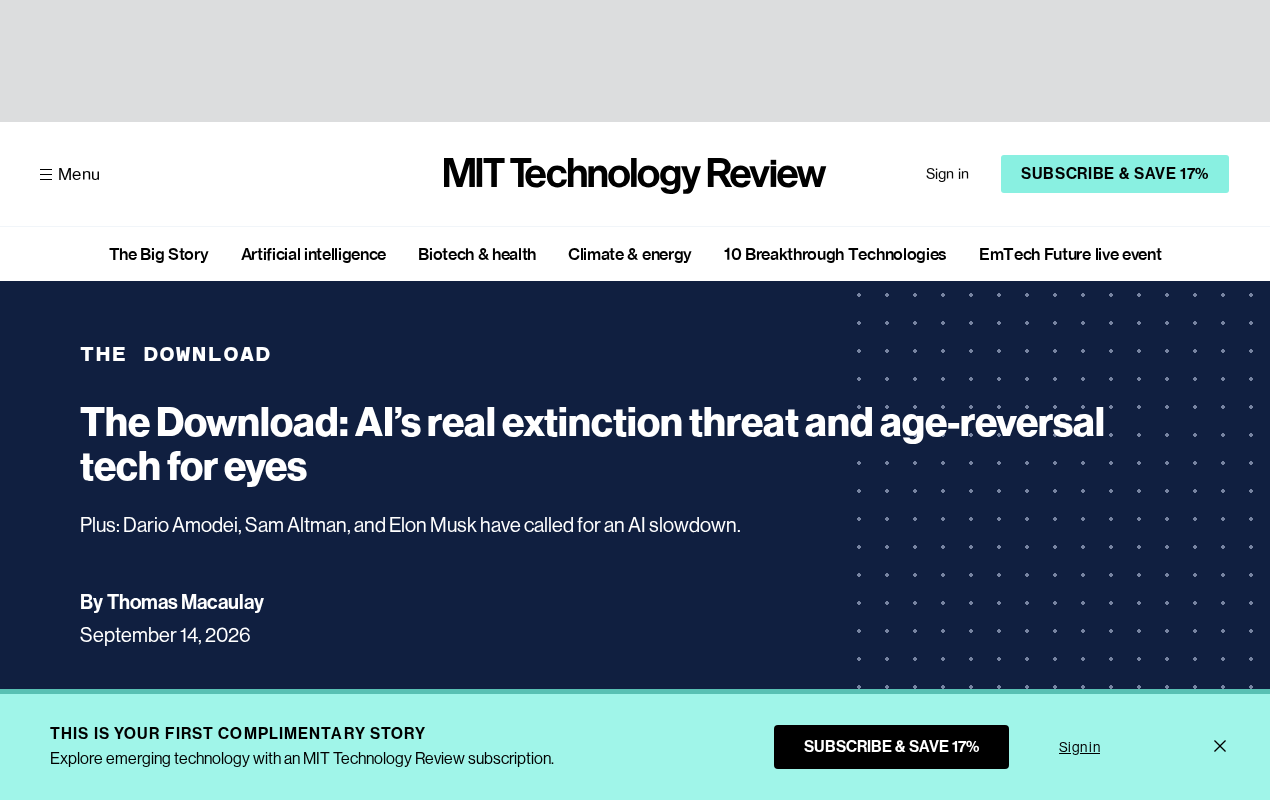Open author Thomas Macaulay's page
1280x800 pixels.
[x=185, y=602]
